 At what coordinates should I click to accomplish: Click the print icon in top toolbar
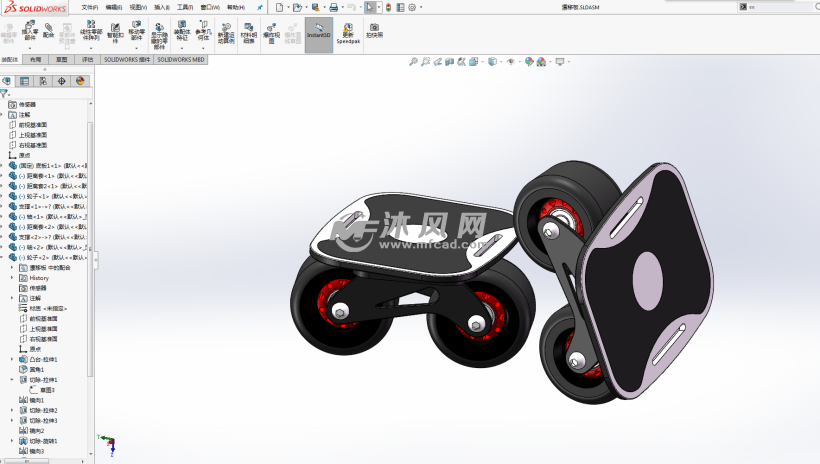tap(333, 7)
